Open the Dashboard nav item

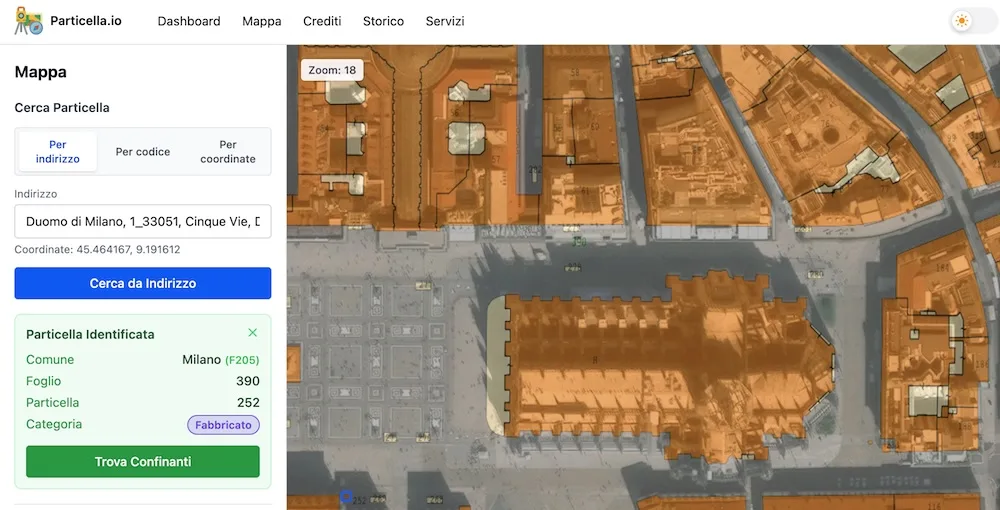(189, 21)
